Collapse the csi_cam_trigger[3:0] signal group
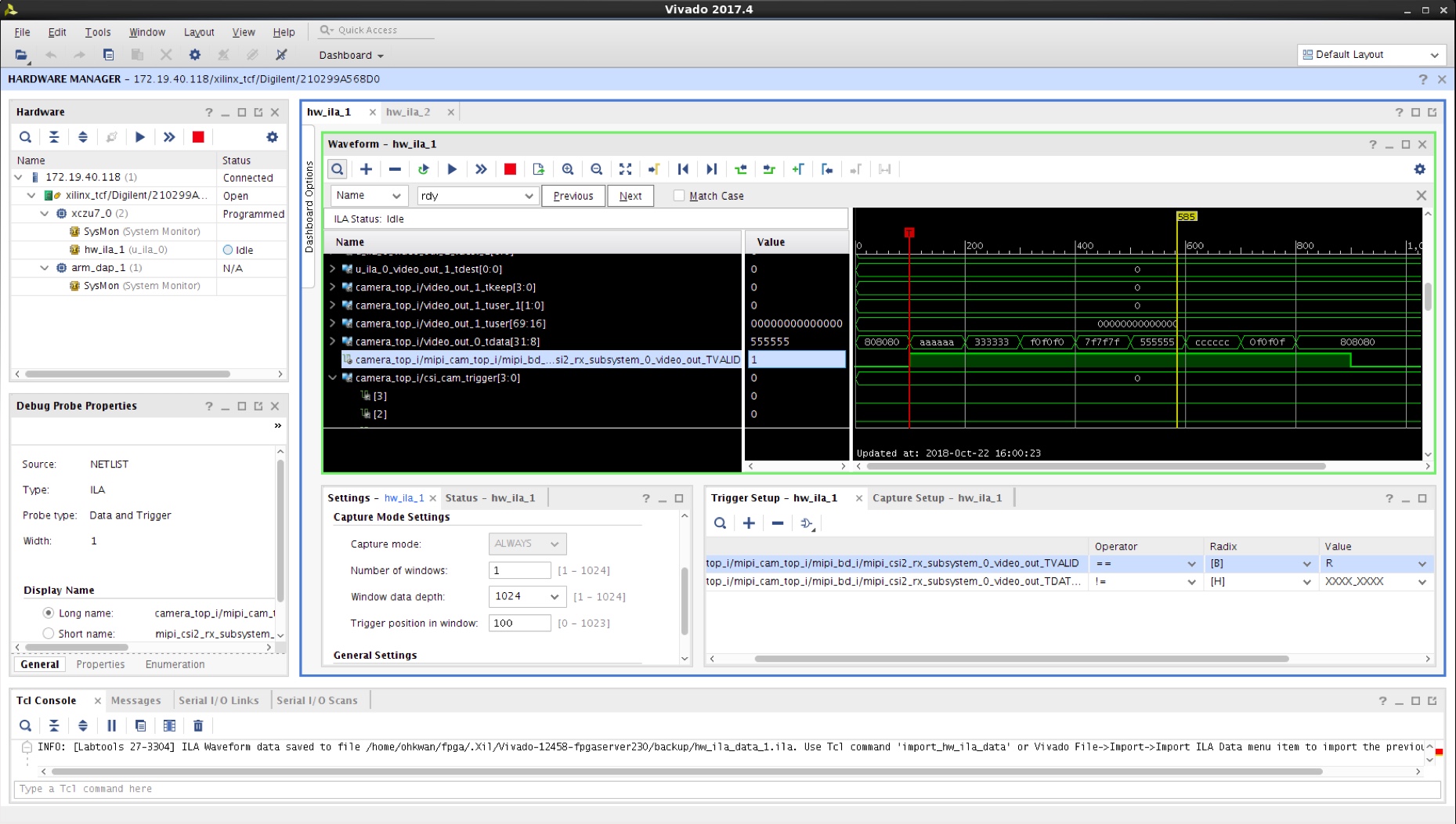 coord(333,378)
